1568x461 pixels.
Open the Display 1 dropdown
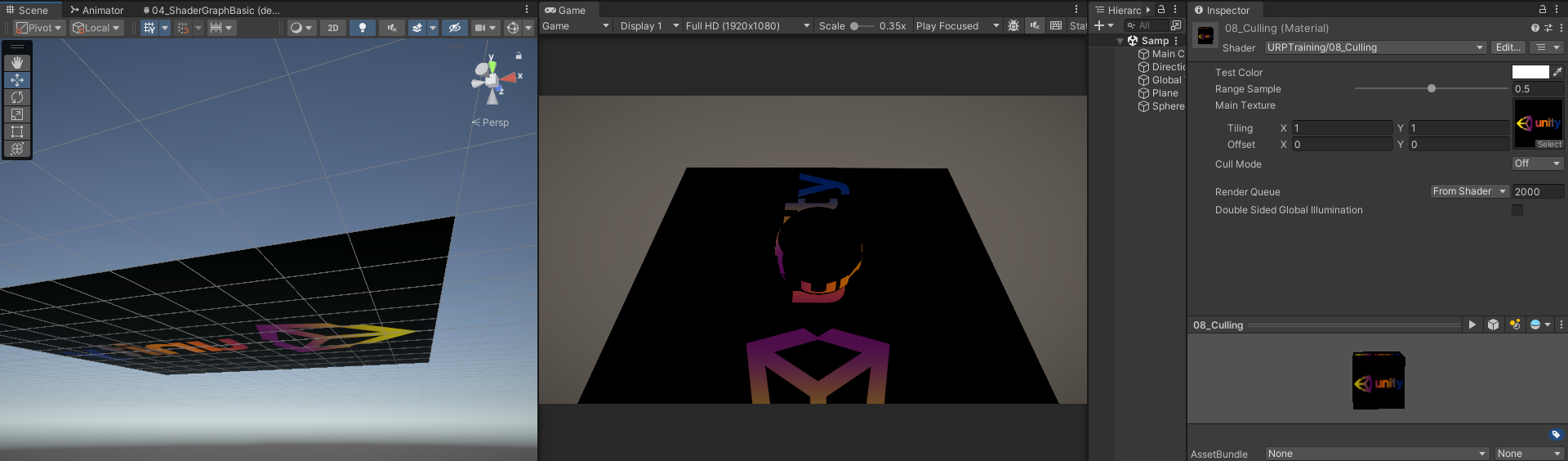(649, 26)
